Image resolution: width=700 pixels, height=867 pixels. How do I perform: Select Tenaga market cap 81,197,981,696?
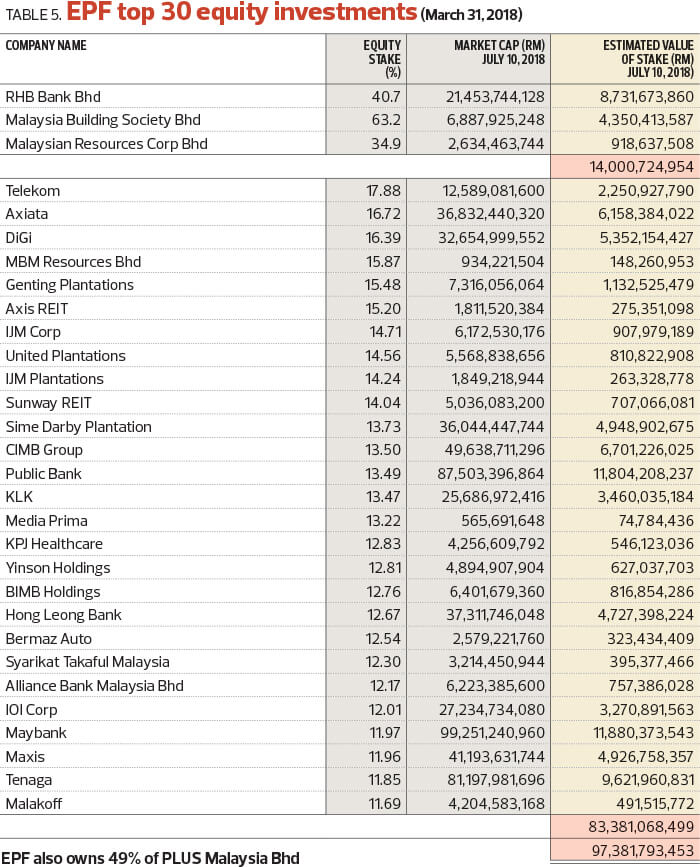tap(493, 780)
